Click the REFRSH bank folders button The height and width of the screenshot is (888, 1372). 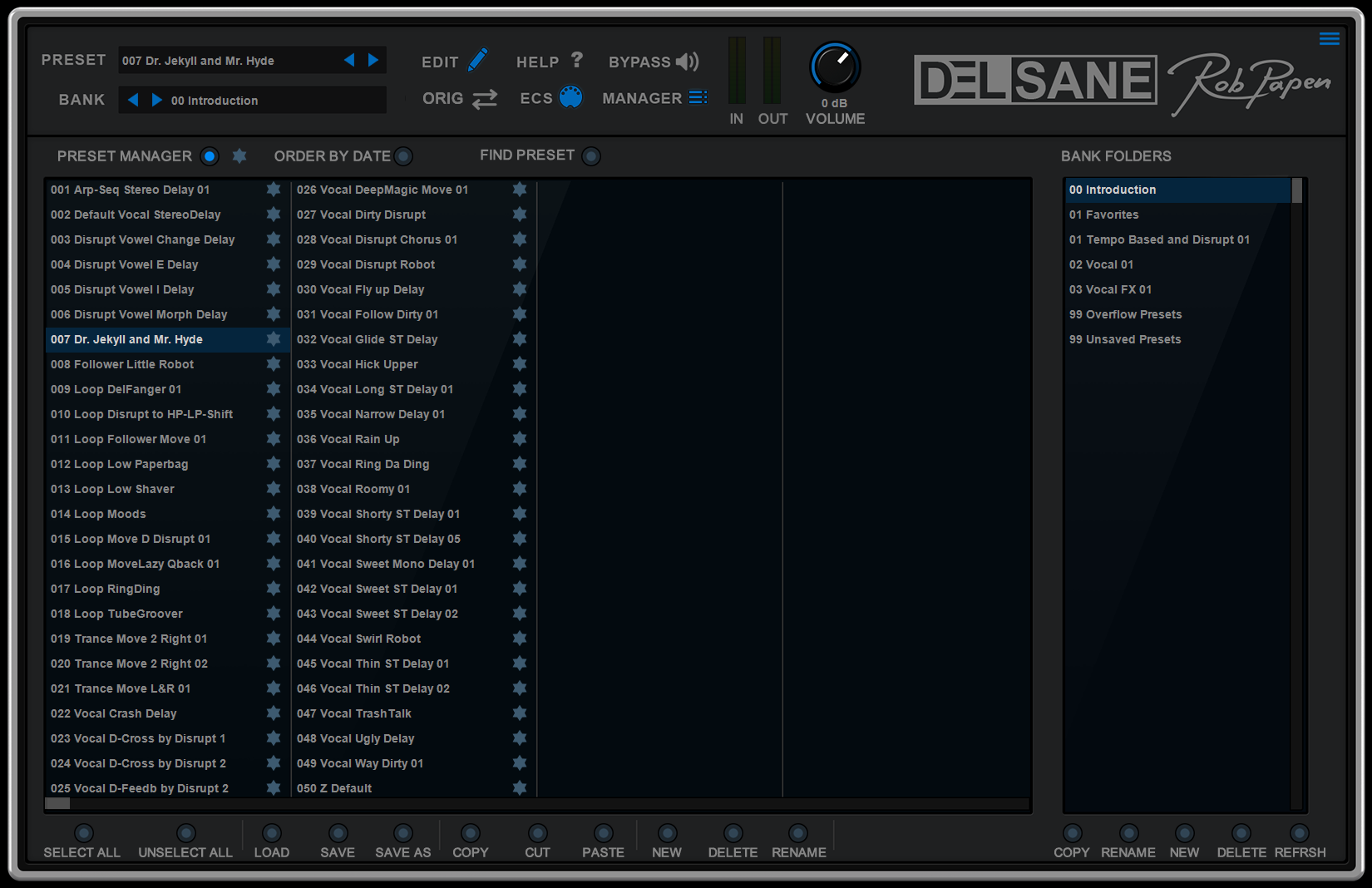pyautogui.click(x=1300, y=833)
